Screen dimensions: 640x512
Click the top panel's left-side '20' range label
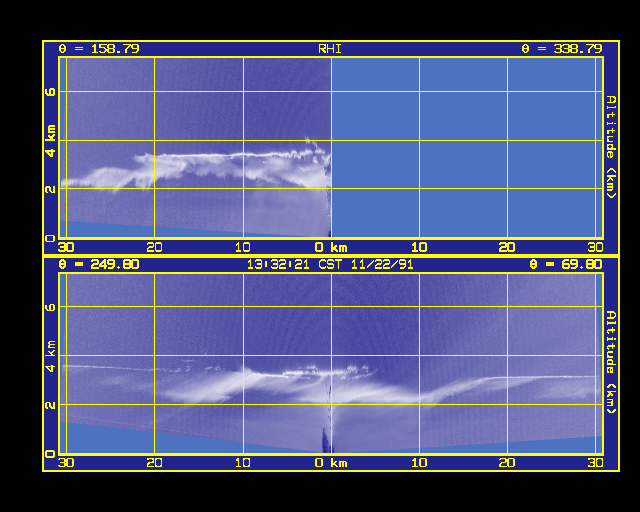coord(154,247)
